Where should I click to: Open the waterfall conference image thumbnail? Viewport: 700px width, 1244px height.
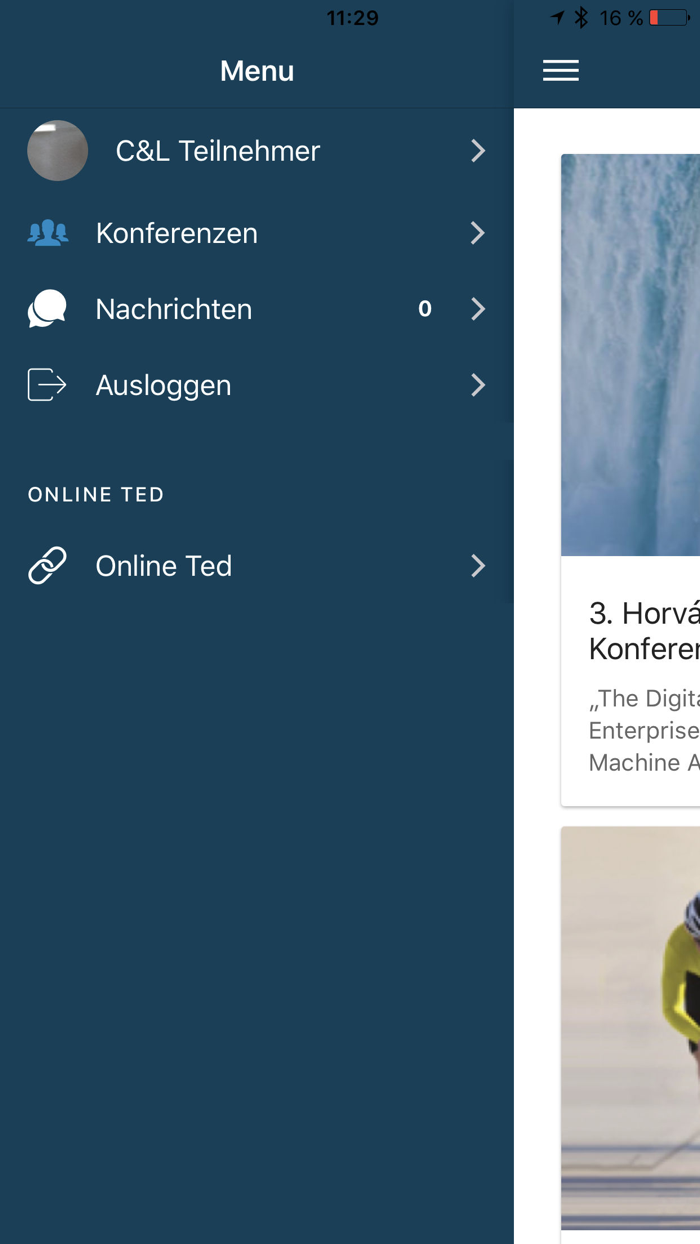coord(630,355)
